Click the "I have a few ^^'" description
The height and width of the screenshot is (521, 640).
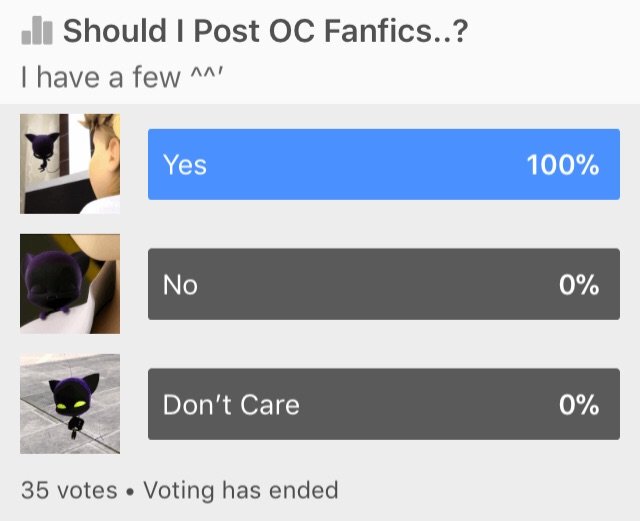pos(122,77)
